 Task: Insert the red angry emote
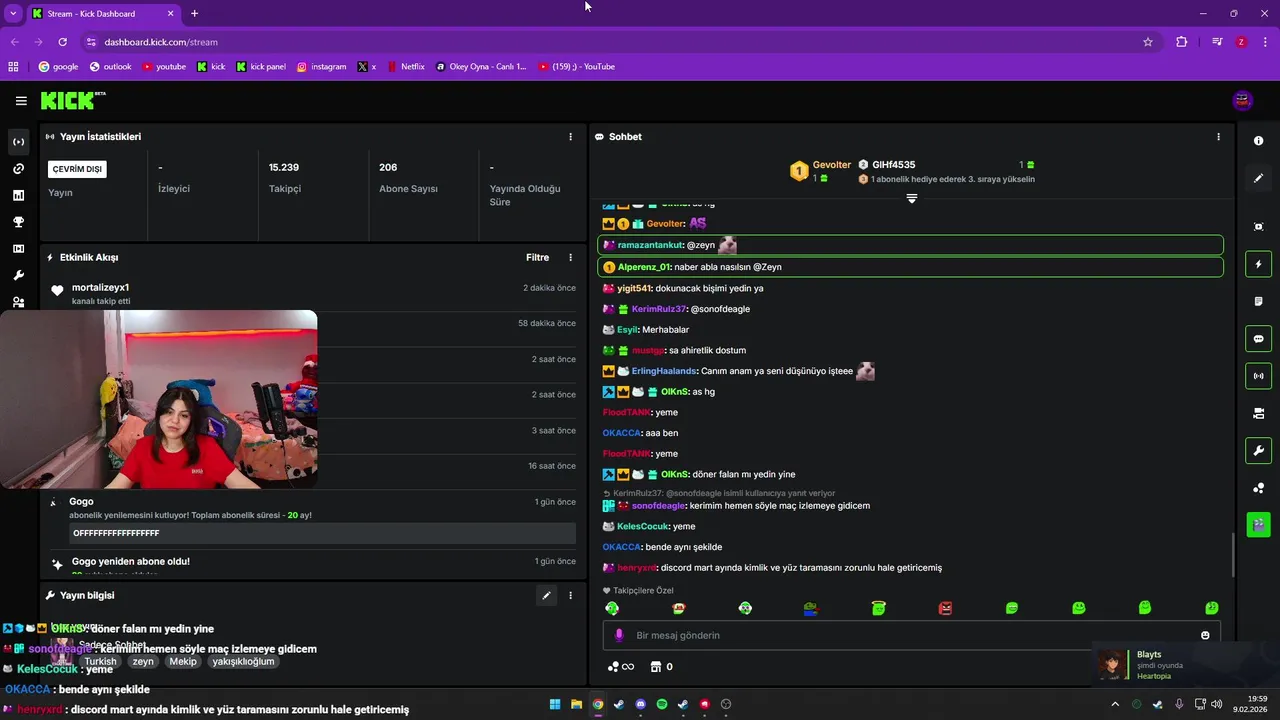click(945, 608)
